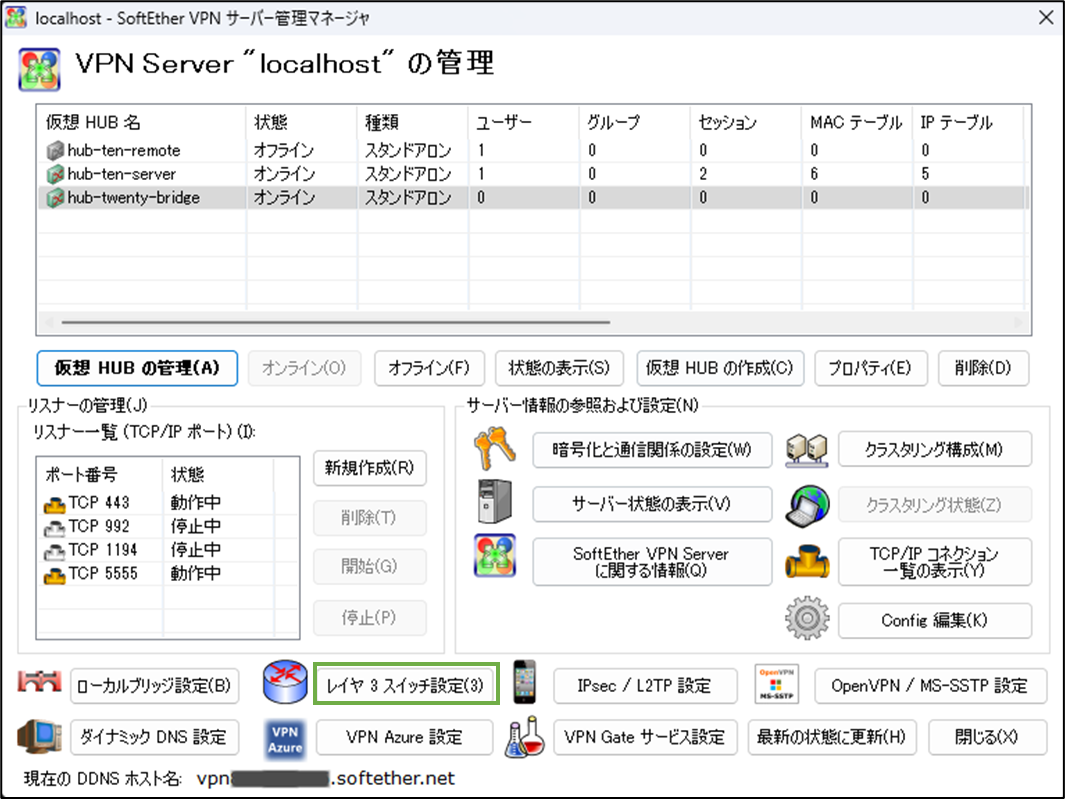Click the clustering computers icon near クラスタリング構成
The width and height of the screenshot is (1065, 799).
(x=806, y=449)
